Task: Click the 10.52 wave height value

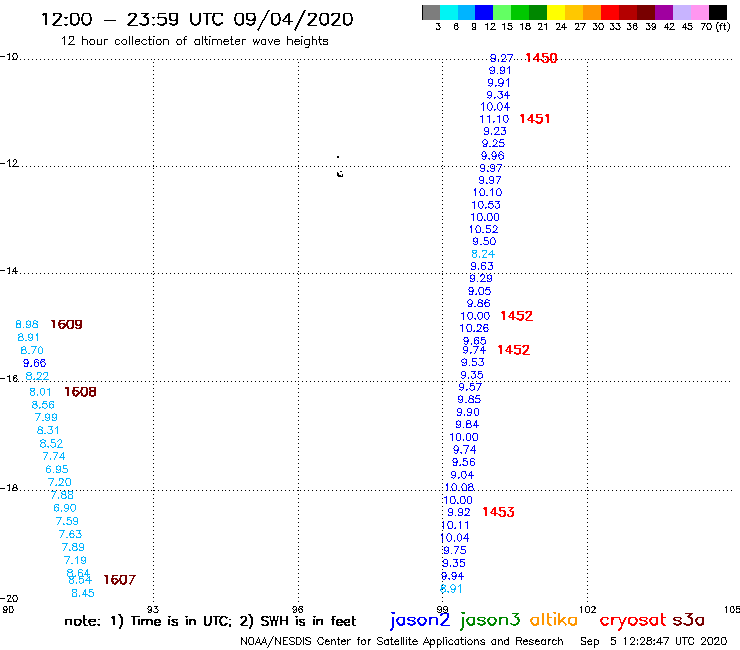Action: pos(483,229)
